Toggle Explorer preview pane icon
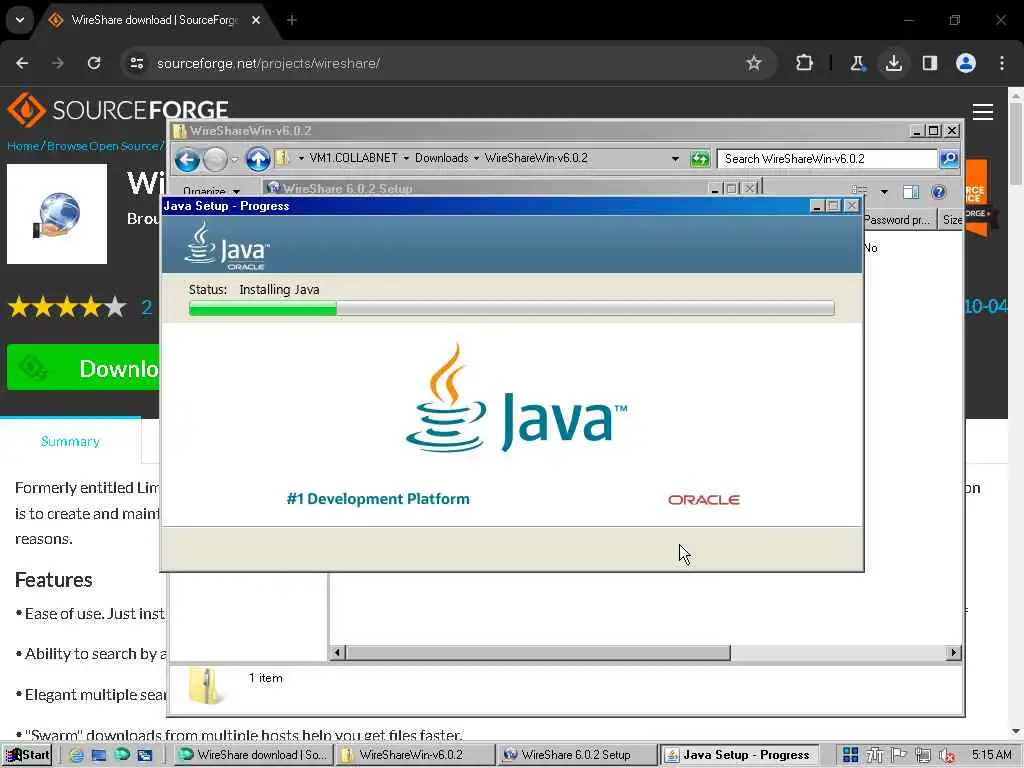Screen dimensions: 1024x768 [x=911, y=192]
